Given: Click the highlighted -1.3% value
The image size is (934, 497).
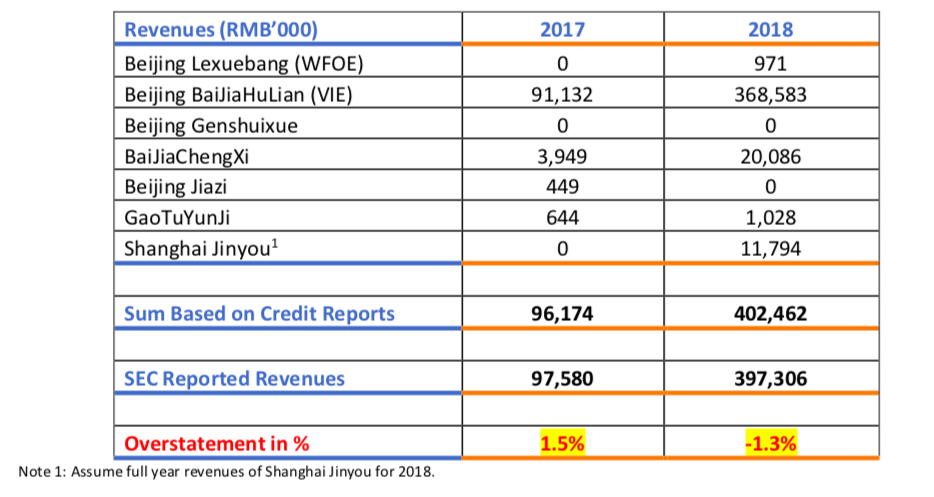Looking at the screenshot, I should point(771,443).
